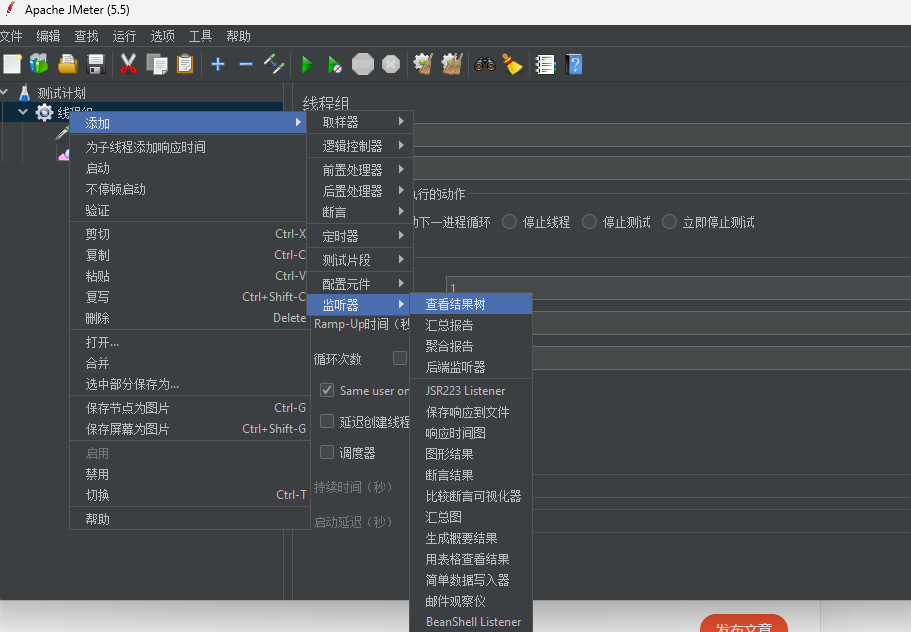
Task: Select the 停止线程 radio button
Action: [510, 222]
